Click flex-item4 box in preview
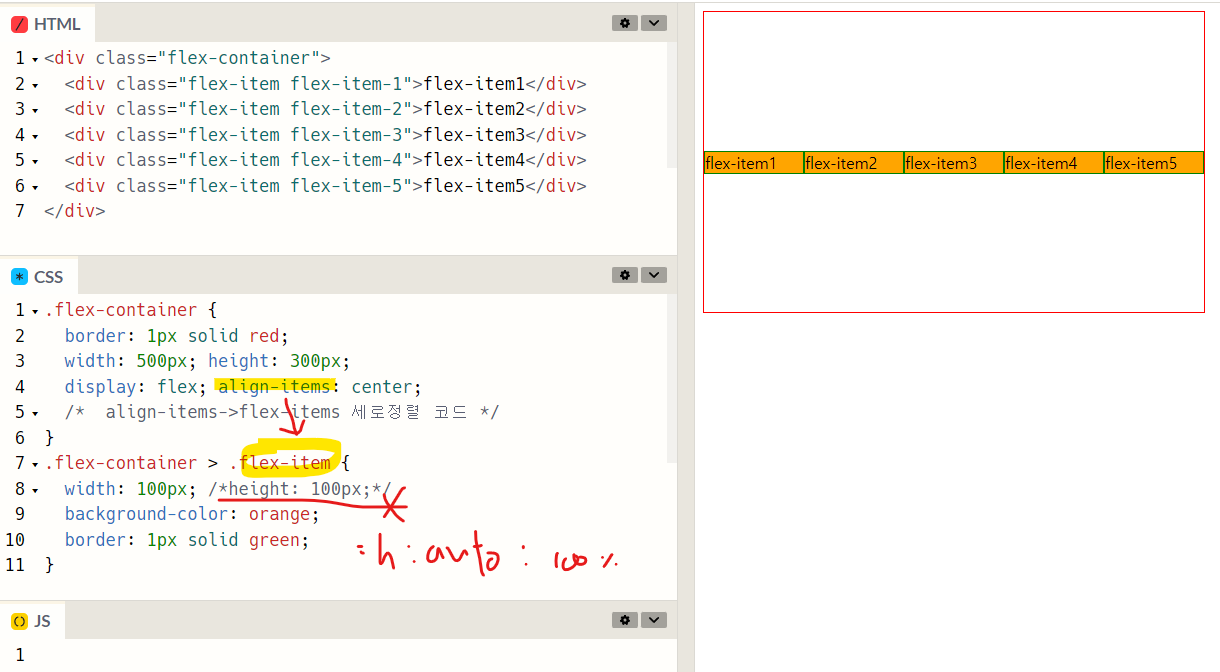The height and width of the screenshot is (672, 1220). click(x=1054, y=163)
